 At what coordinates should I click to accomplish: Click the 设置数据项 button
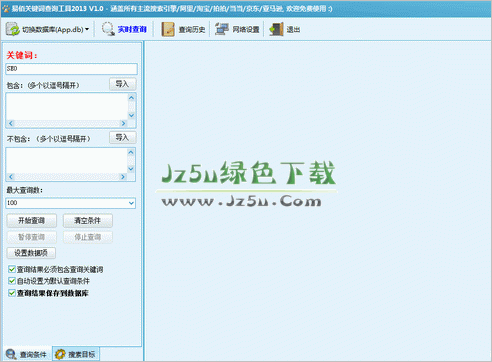31,253
